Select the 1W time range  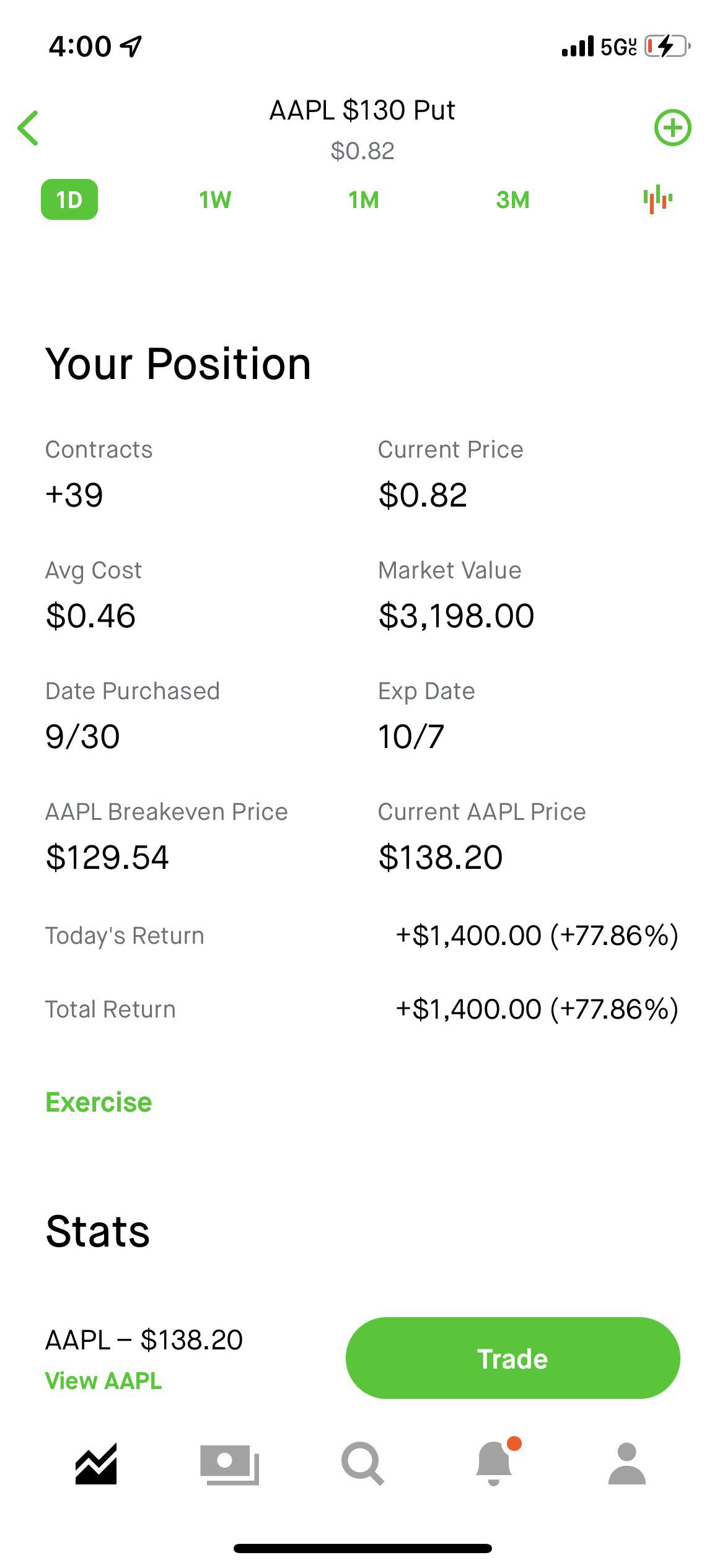click(215, 200)
